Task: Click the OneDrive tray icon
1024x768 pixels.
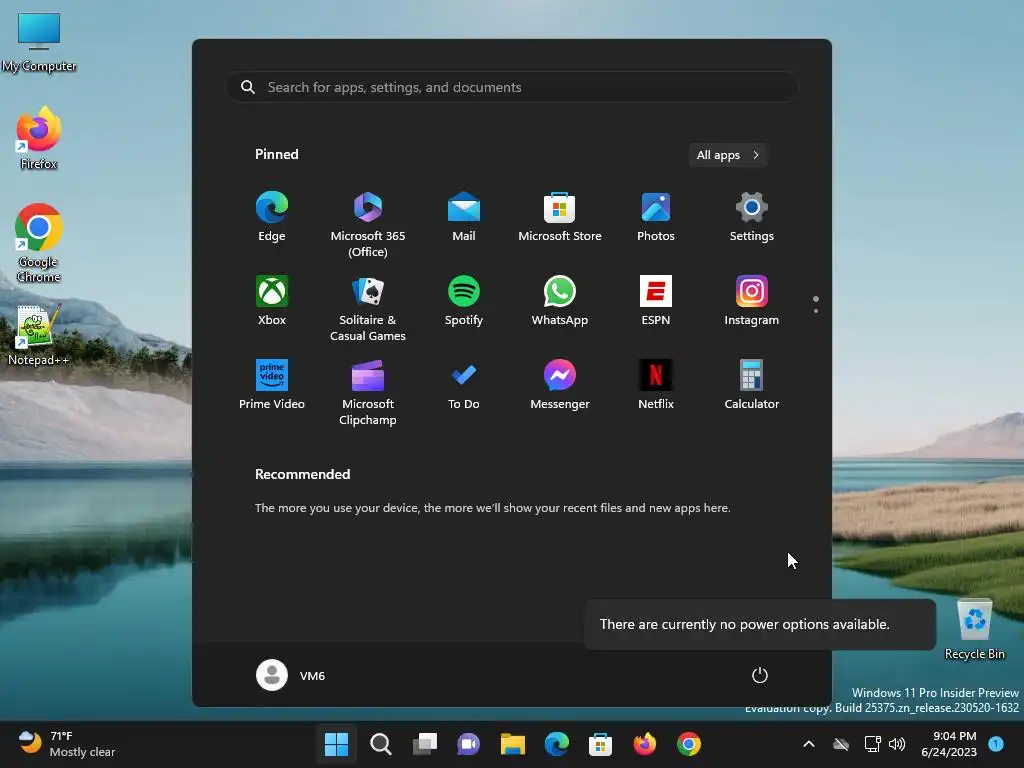Action: coord(841,744)
